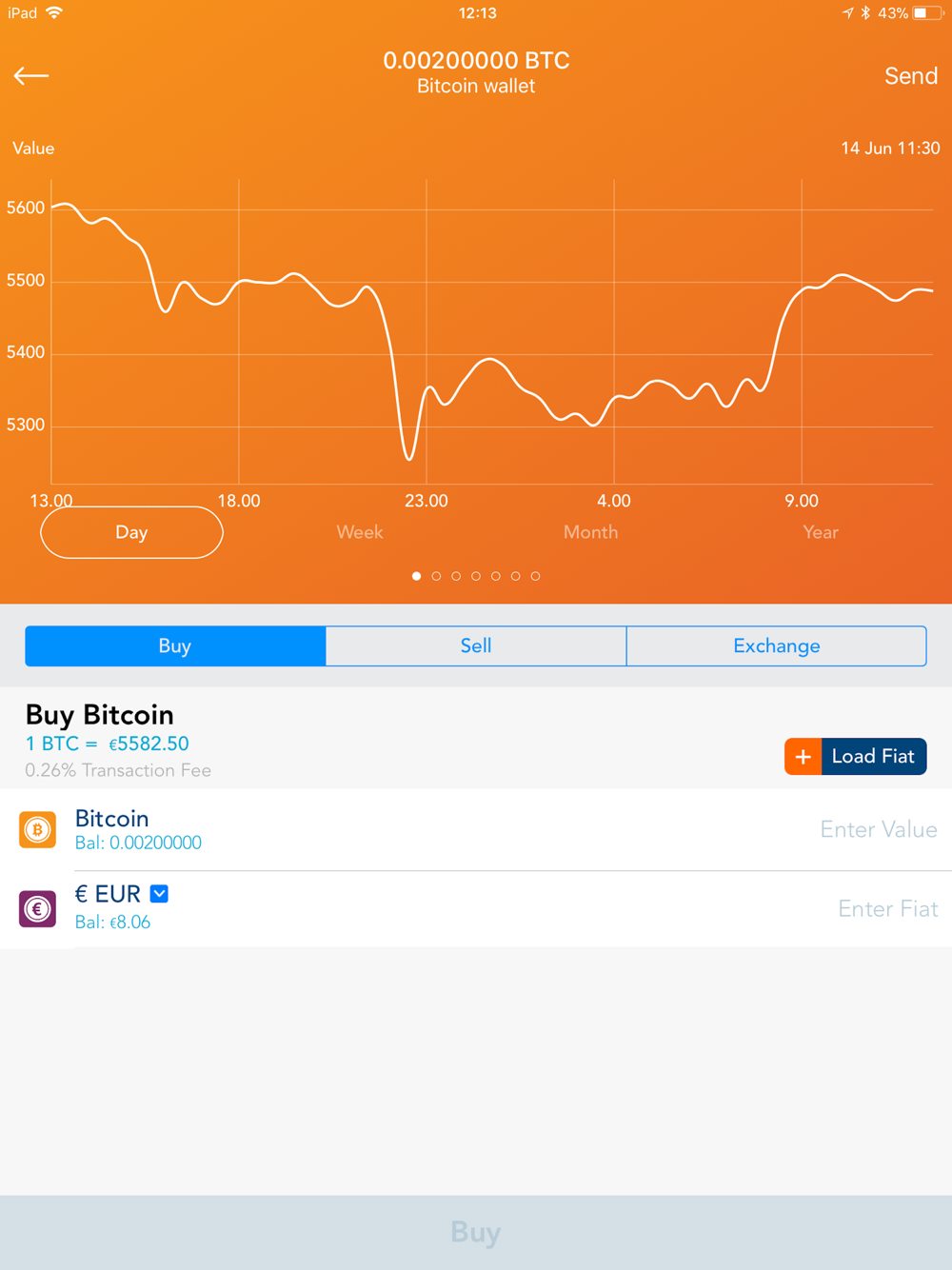Click the Send link in header

[x=911, y=76]
